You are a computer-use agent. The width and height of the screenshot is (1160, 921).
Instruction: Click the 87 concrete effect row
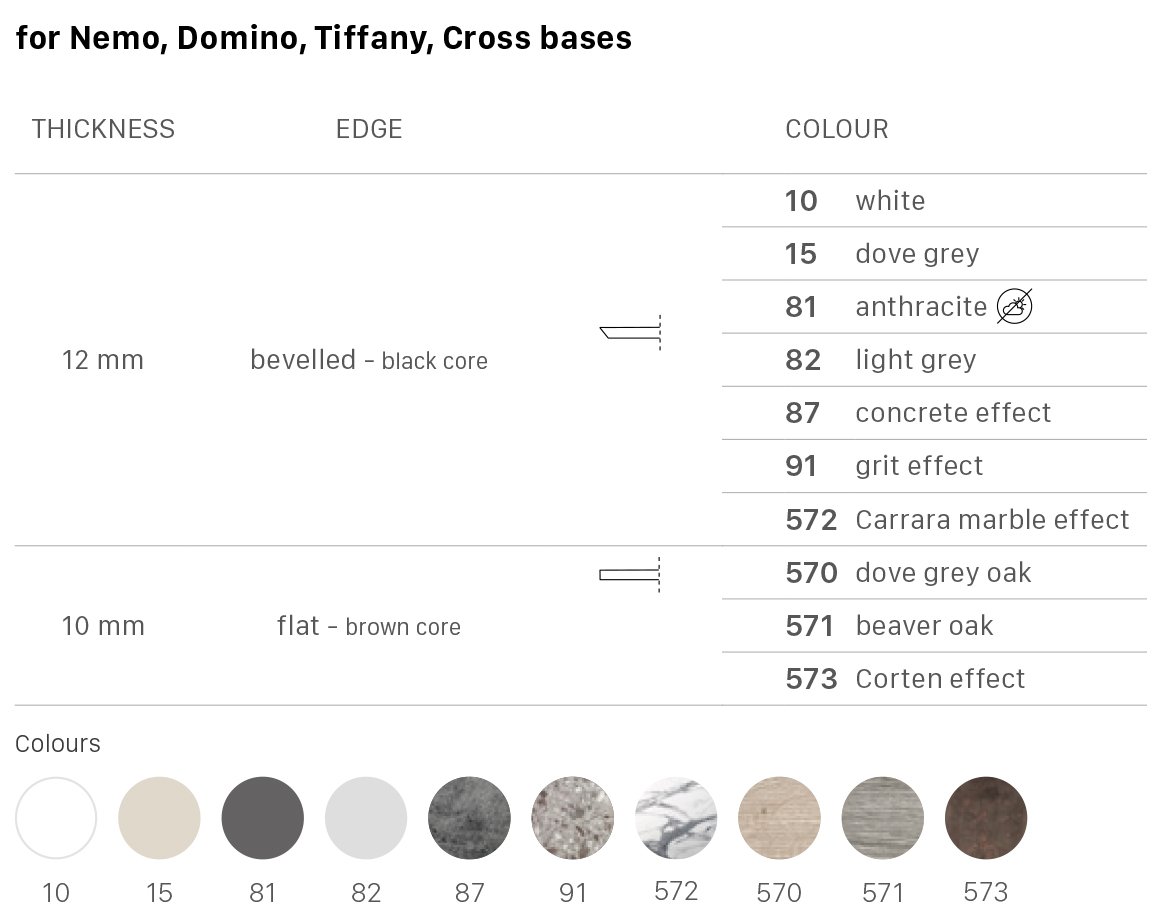tap(934, 413)
